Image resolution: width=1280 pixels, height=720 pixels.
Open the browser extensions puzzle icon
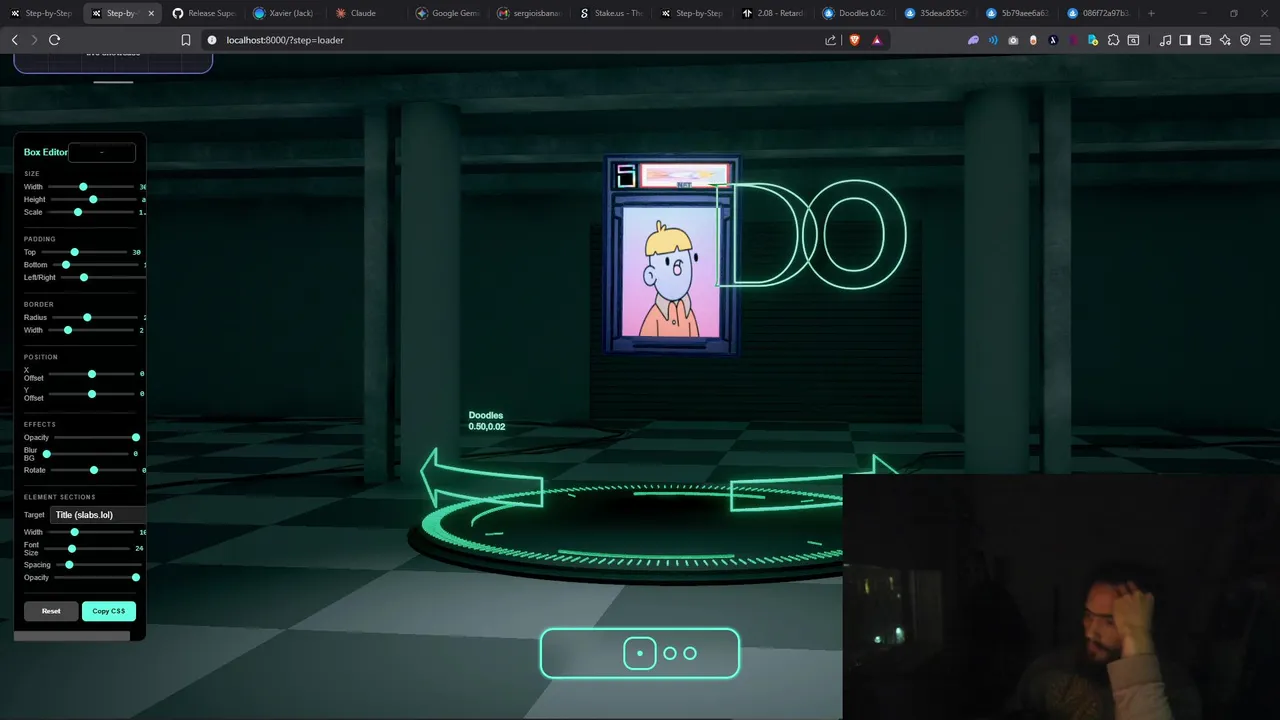pos(1113,40)
